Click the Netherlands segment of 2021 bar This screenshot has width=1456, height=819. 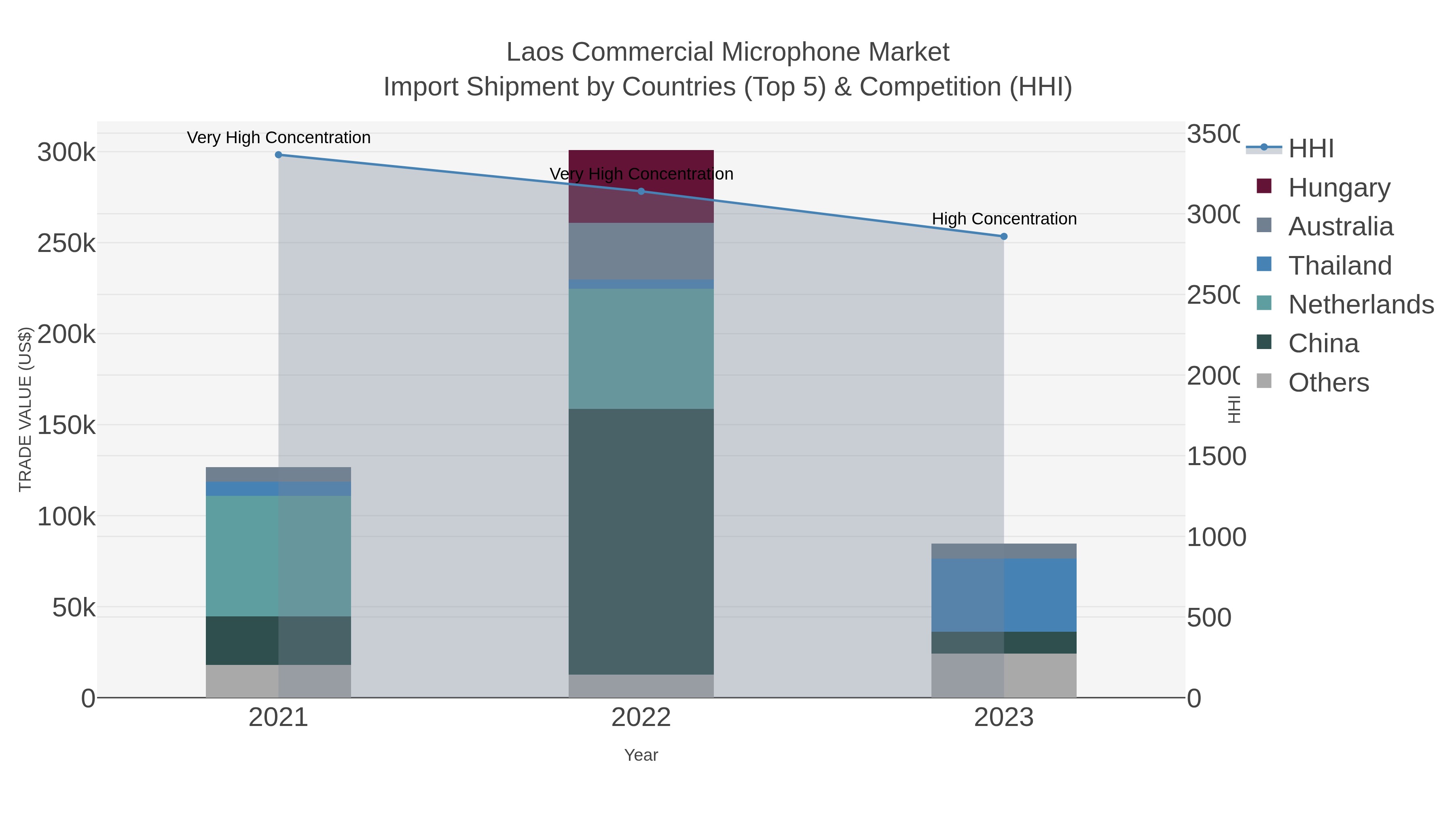click(278, 556)
